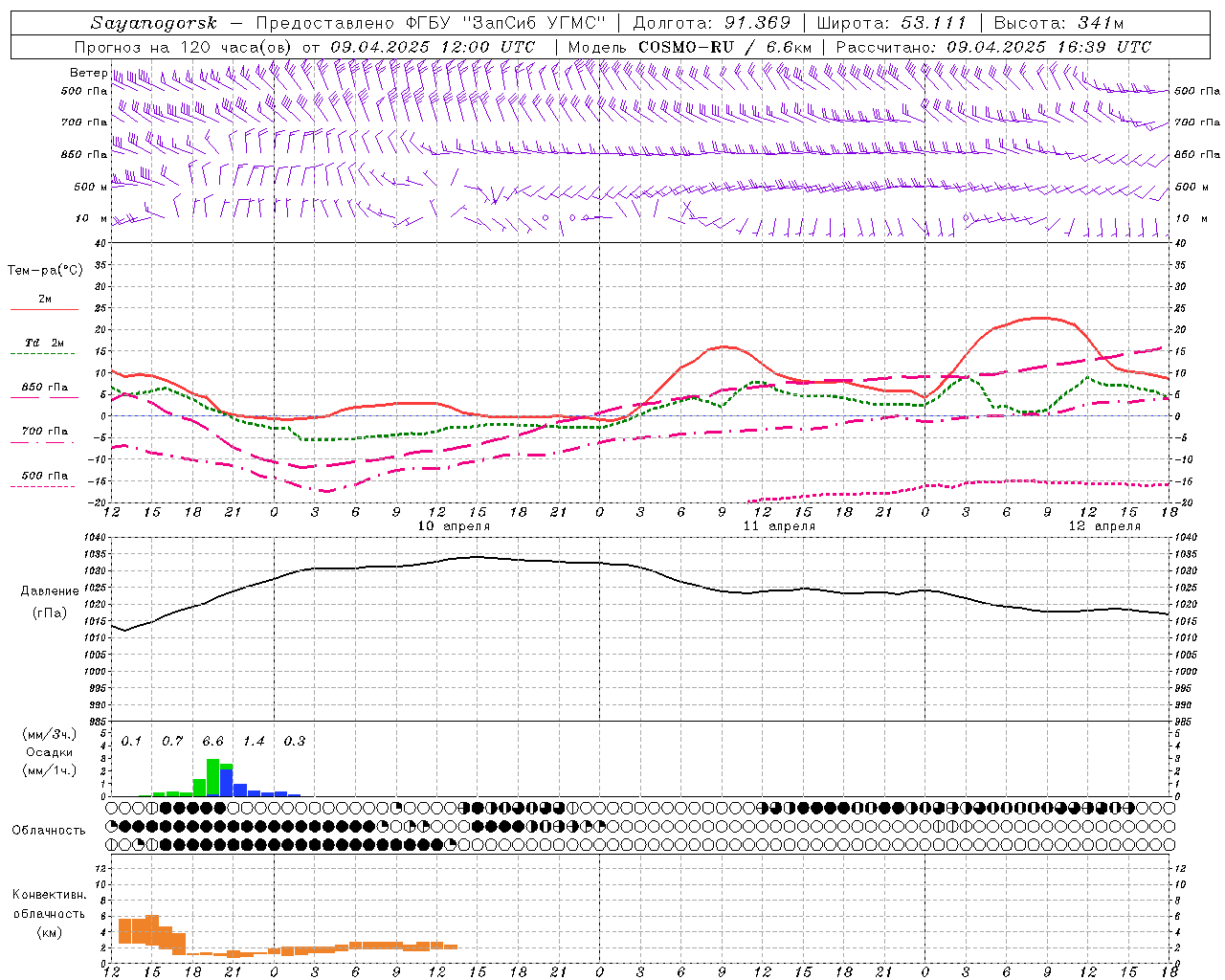Click the tallest blue precipitation bar
This screenshot has height=980, width=1225.
pos(227,782)
